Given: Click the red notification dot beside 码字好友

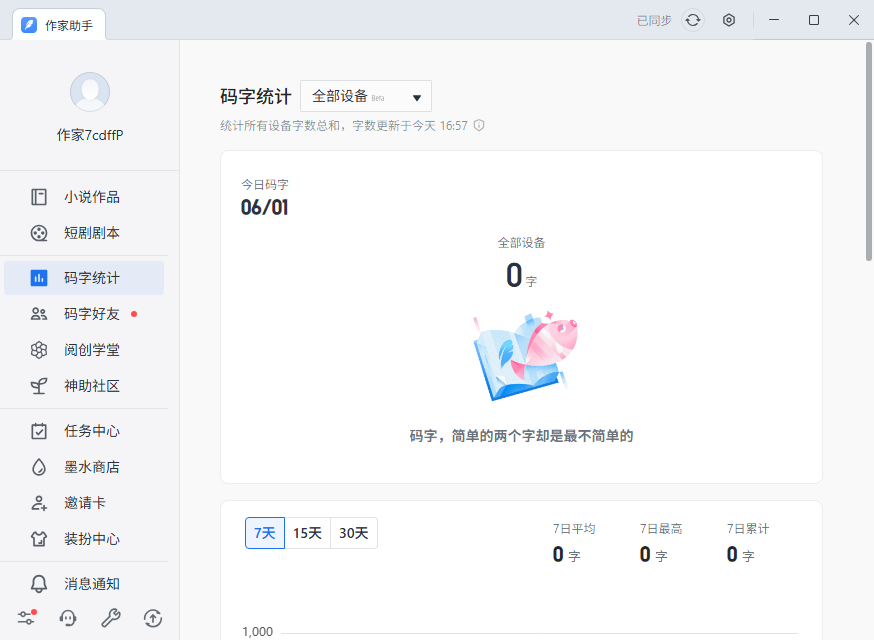Looking at the screenshot, I should pos(134,314).
